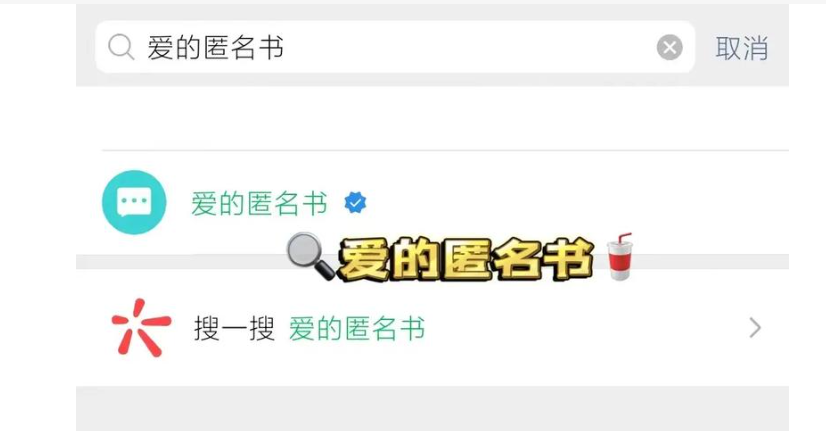The image size is (826, 431).
Task: Click the green 爱的匿名书 contact name
Action: pyautogui.click(x=259, y=204)
